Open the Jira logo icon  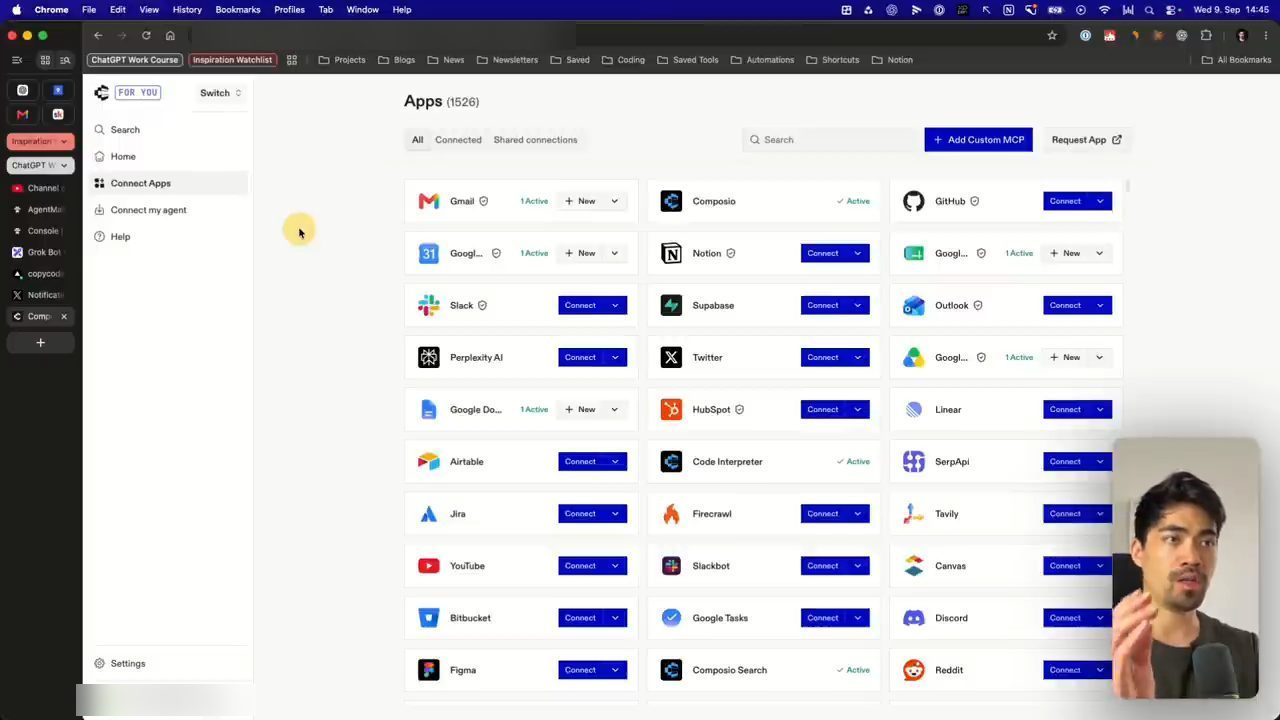429,514
